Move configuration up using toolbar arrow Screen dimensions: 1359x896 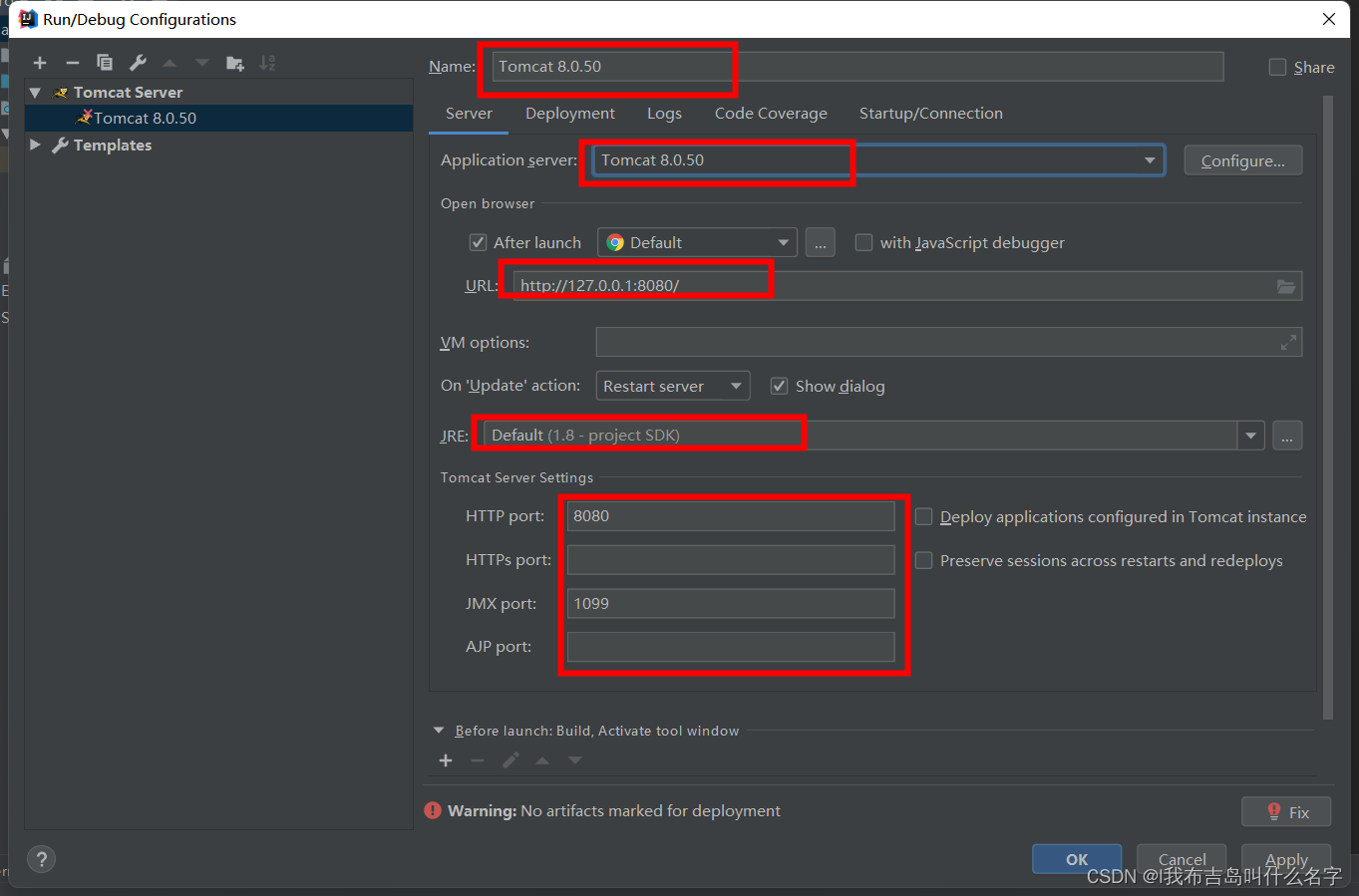[x=170, y=63]
